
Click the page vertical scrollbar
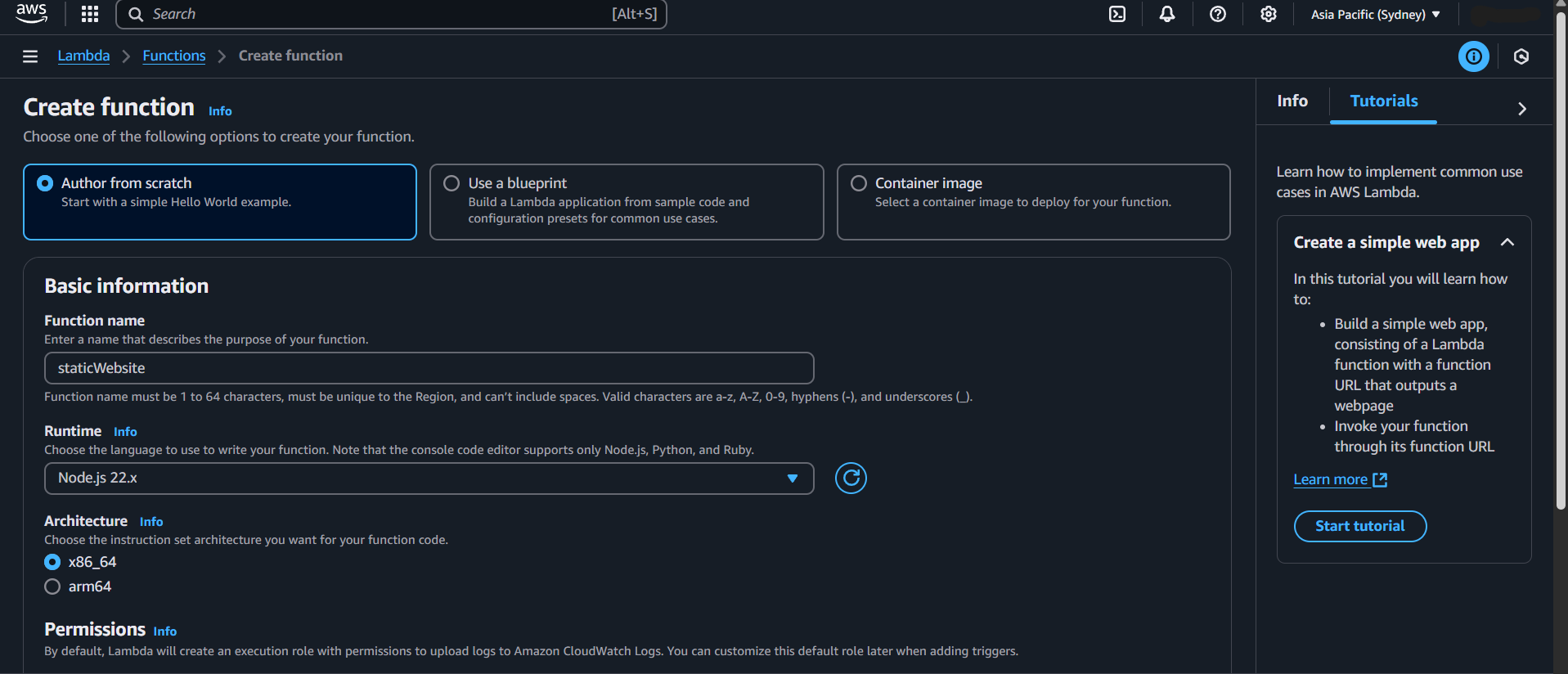click(1561, 262)
